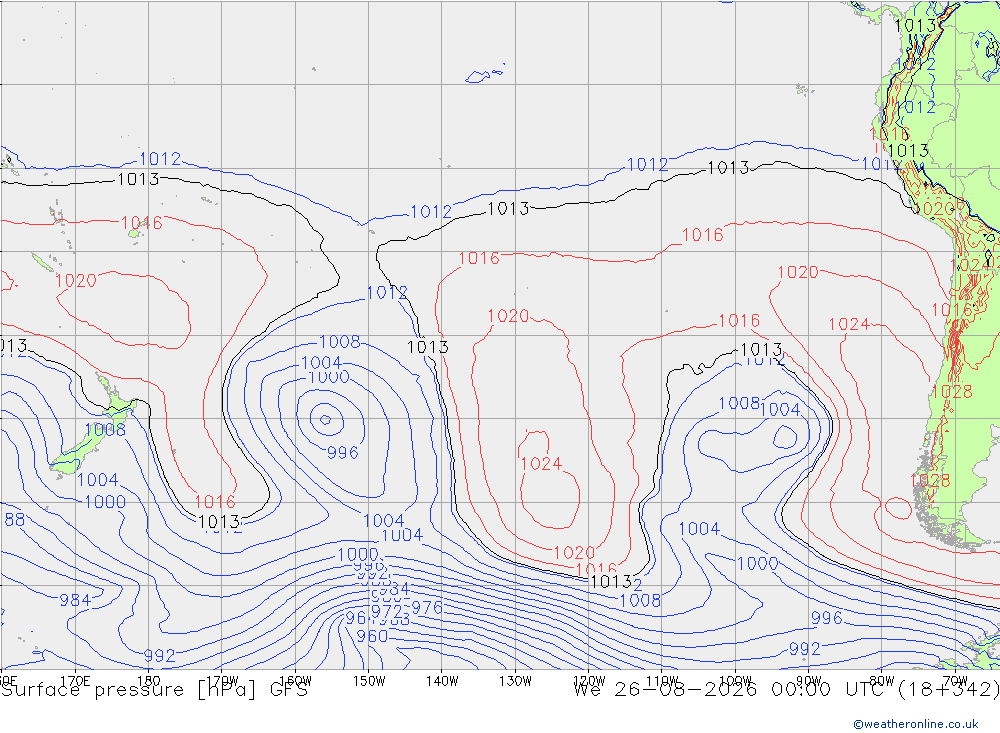The image size is (1000, 733).
Task: Click the red 1046 isobar label
Action: 142,223
